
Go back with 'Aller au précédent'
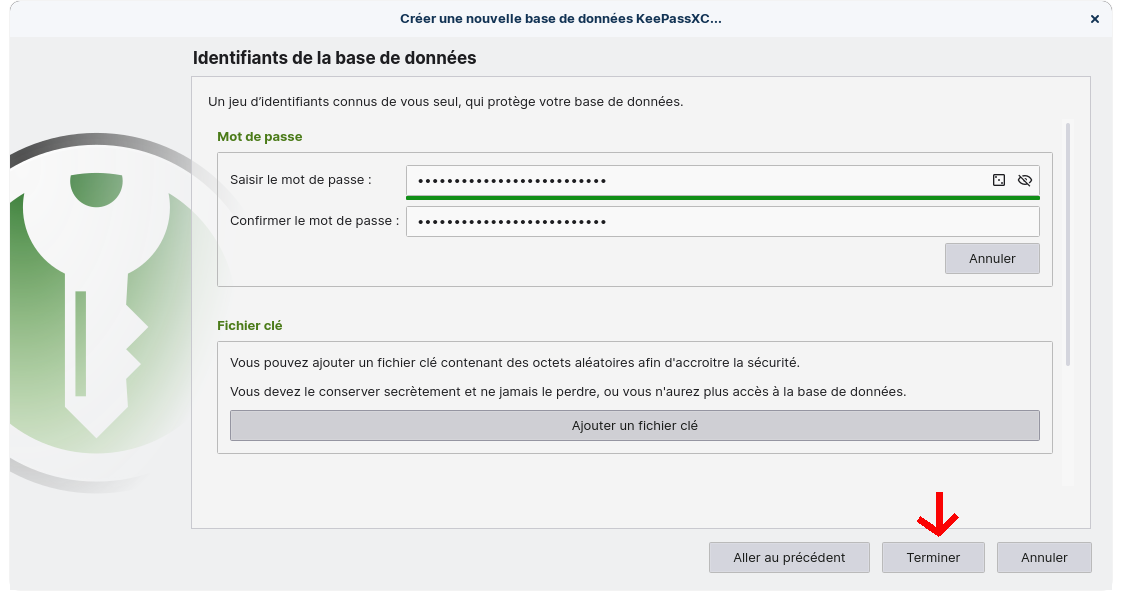point(789,557)
